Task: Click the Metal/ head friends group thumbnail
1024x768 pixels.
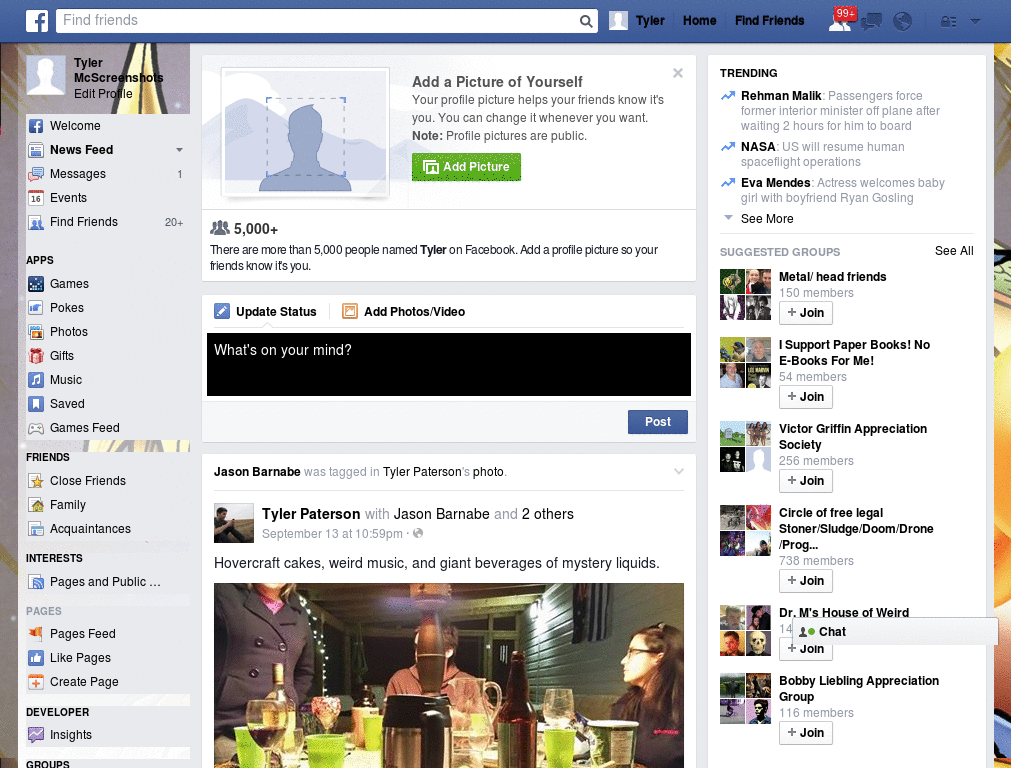Action: [745, 295]
